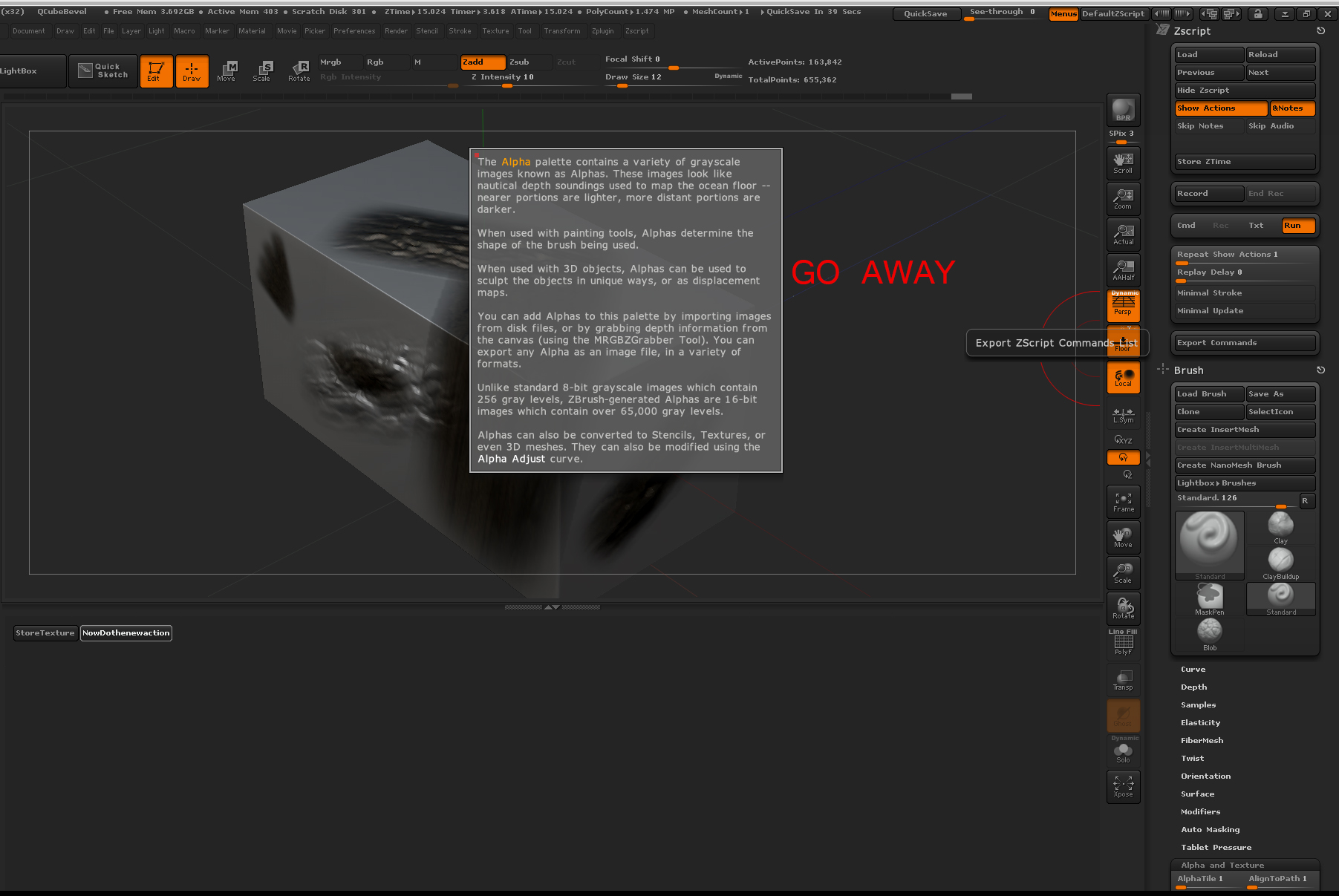
Task: Expand the Tablet Pressure section
Action: click(x=1216, y=848)
